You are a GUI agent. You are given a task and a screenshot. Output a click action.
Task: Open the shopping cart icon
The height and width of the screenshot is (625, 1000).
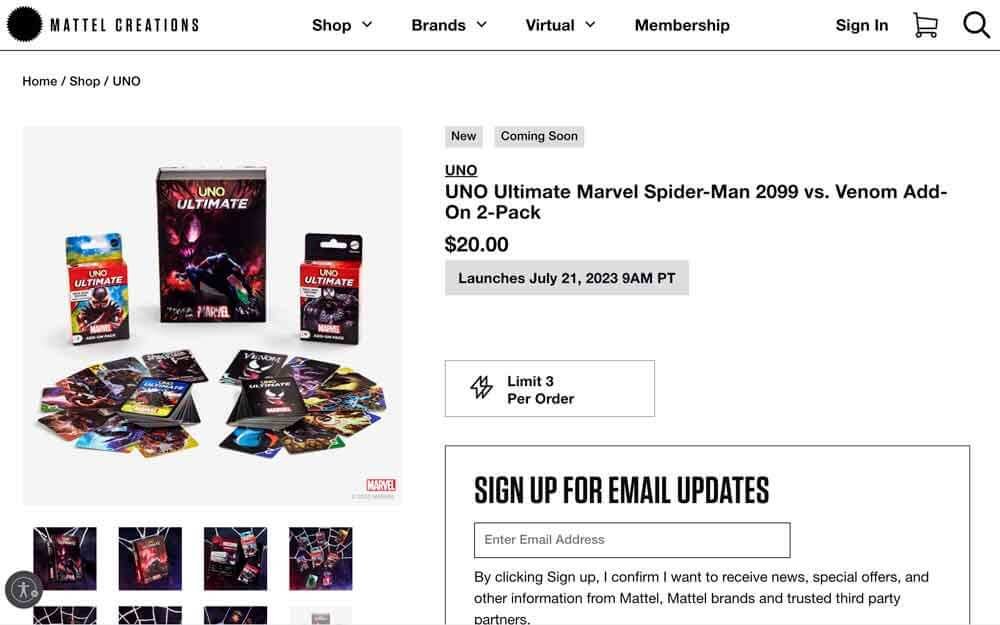pos(925,25)
